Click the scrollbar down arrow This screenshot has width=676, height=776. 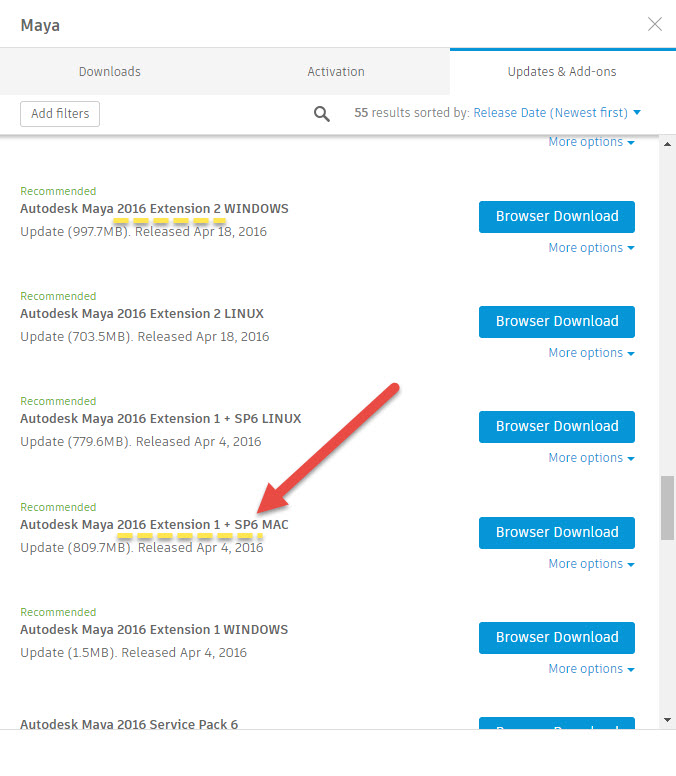tap(667, 720)
